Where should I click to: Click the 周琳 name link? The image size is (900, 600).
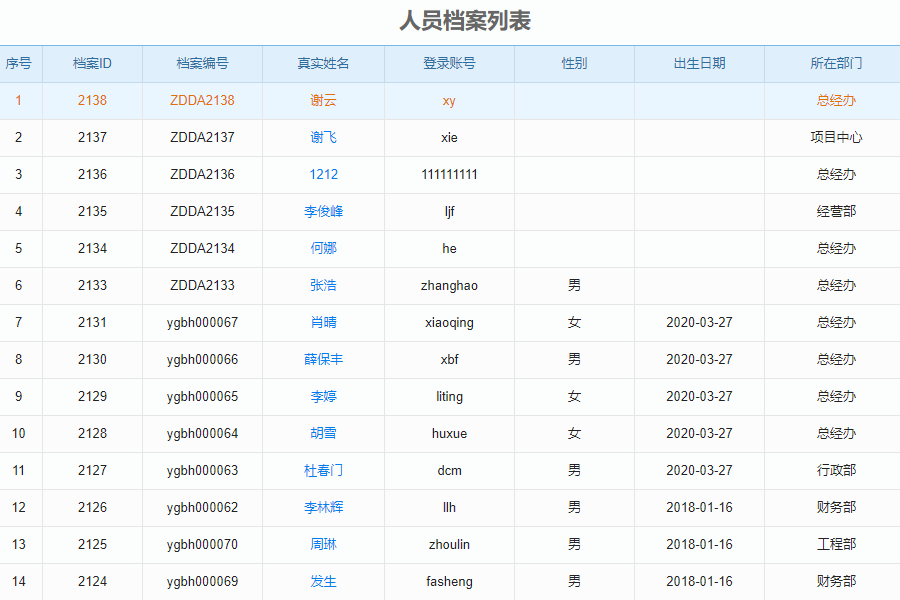323,544
